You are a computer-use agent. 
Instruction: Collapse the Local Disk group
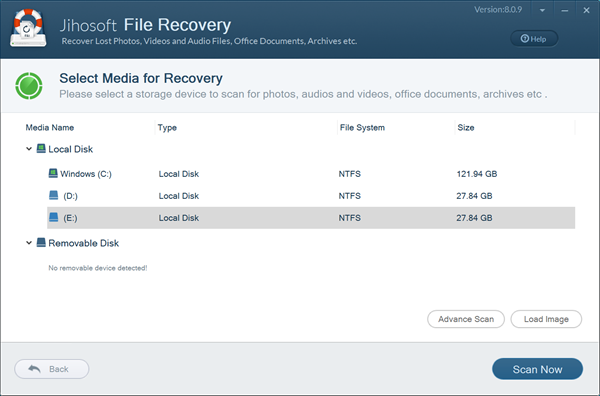click(29, 149)
